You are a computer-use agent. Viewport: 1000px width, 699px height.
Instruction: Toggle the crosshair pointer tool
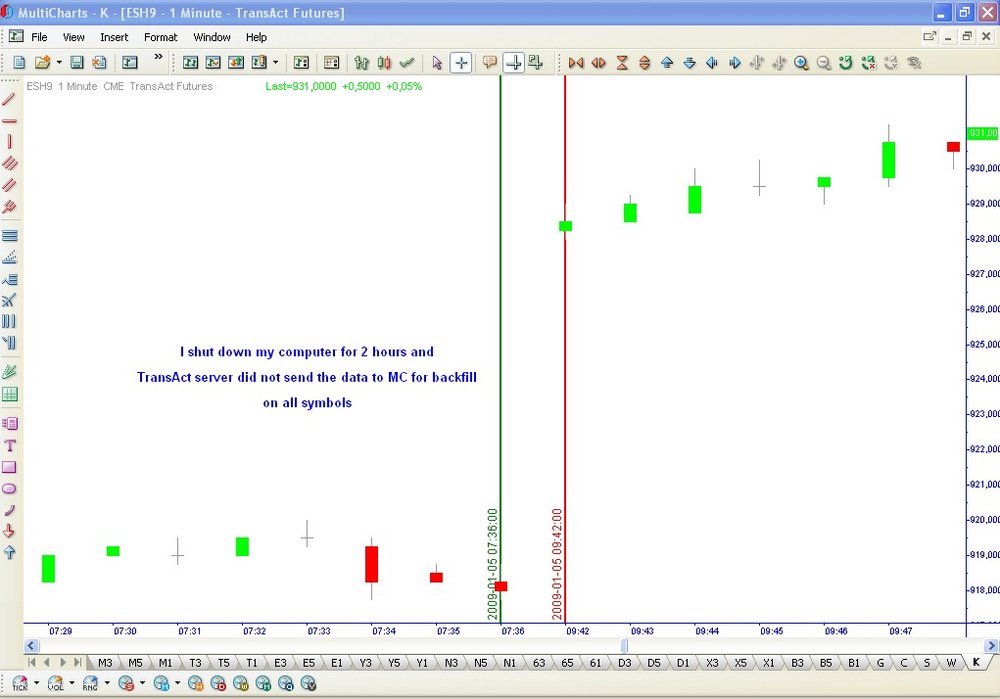click(461, 63)
